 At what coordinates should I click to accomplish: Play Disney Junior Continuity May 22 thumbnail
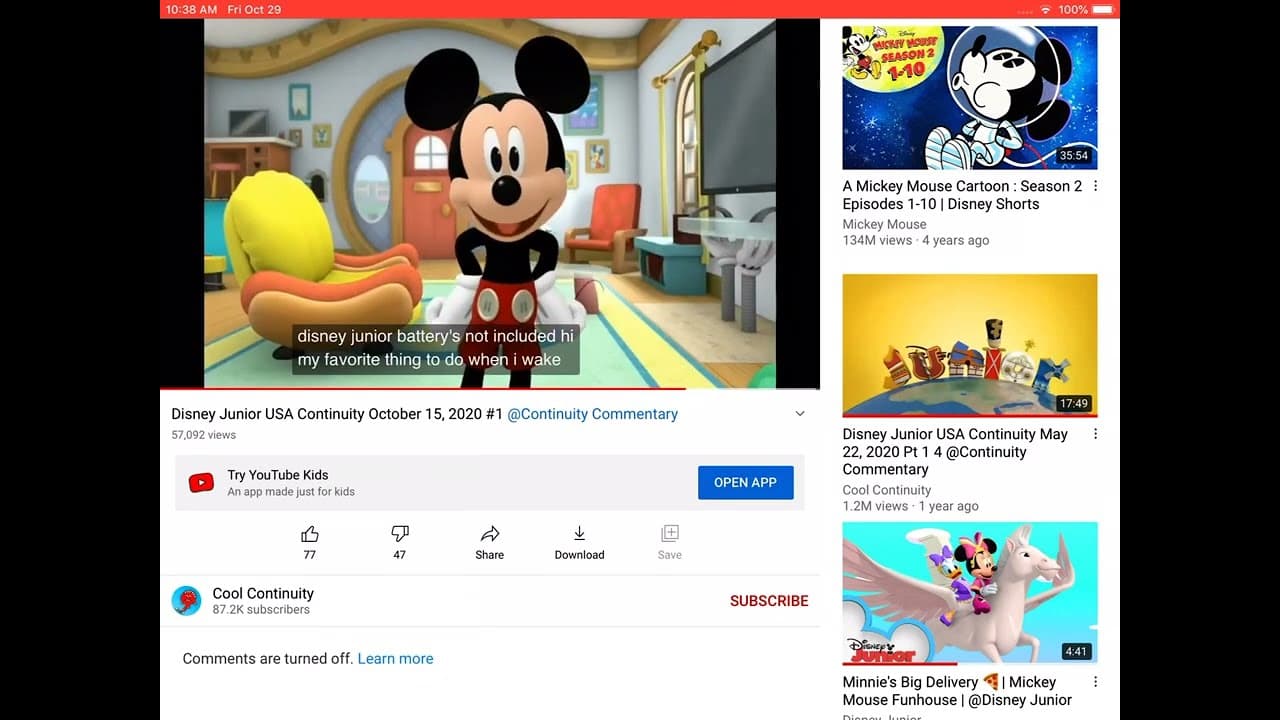(x=970, y=345)
